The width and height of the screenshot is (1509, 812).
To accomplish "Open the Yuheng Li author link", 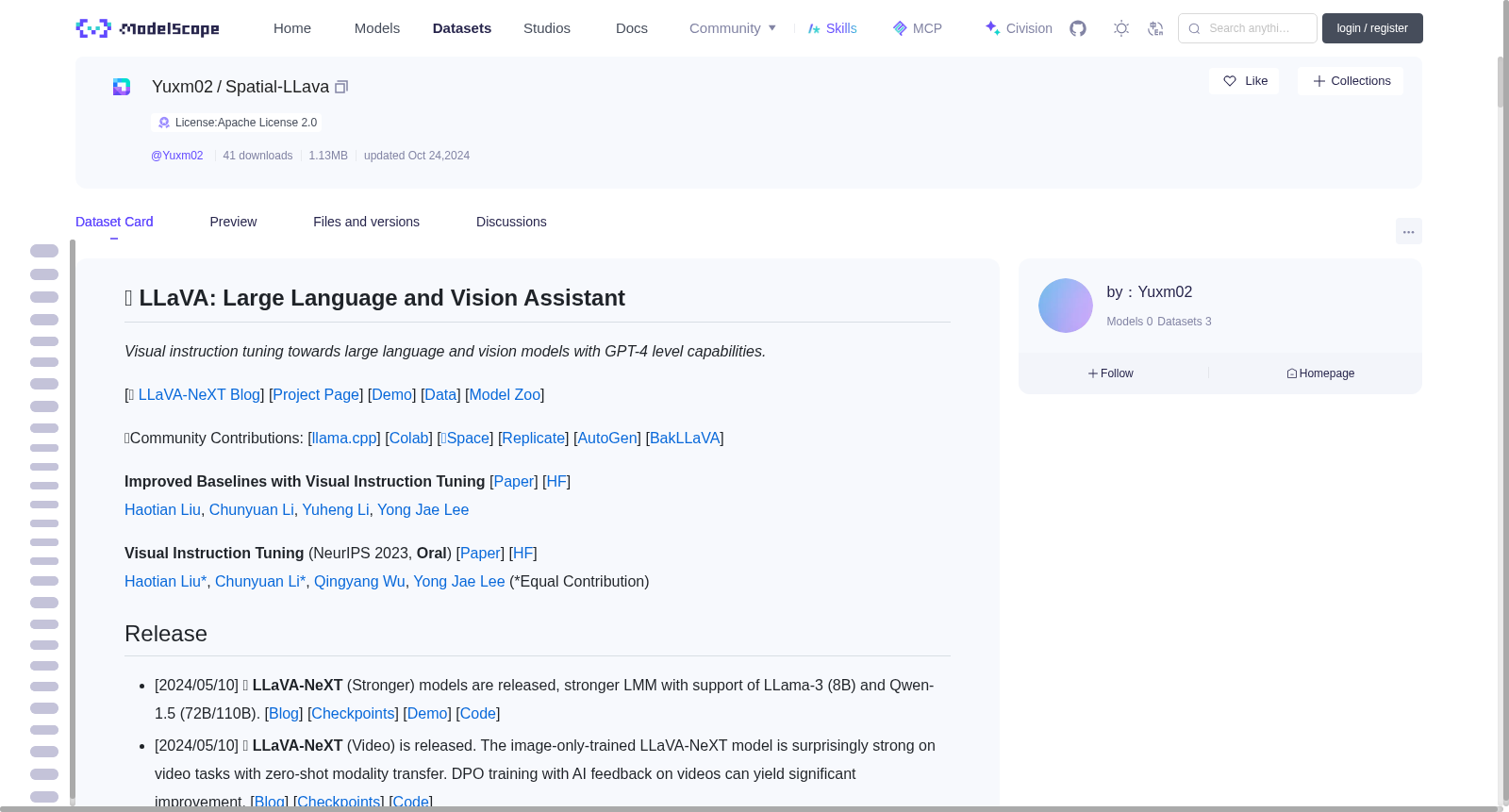I will pos(336,510).
